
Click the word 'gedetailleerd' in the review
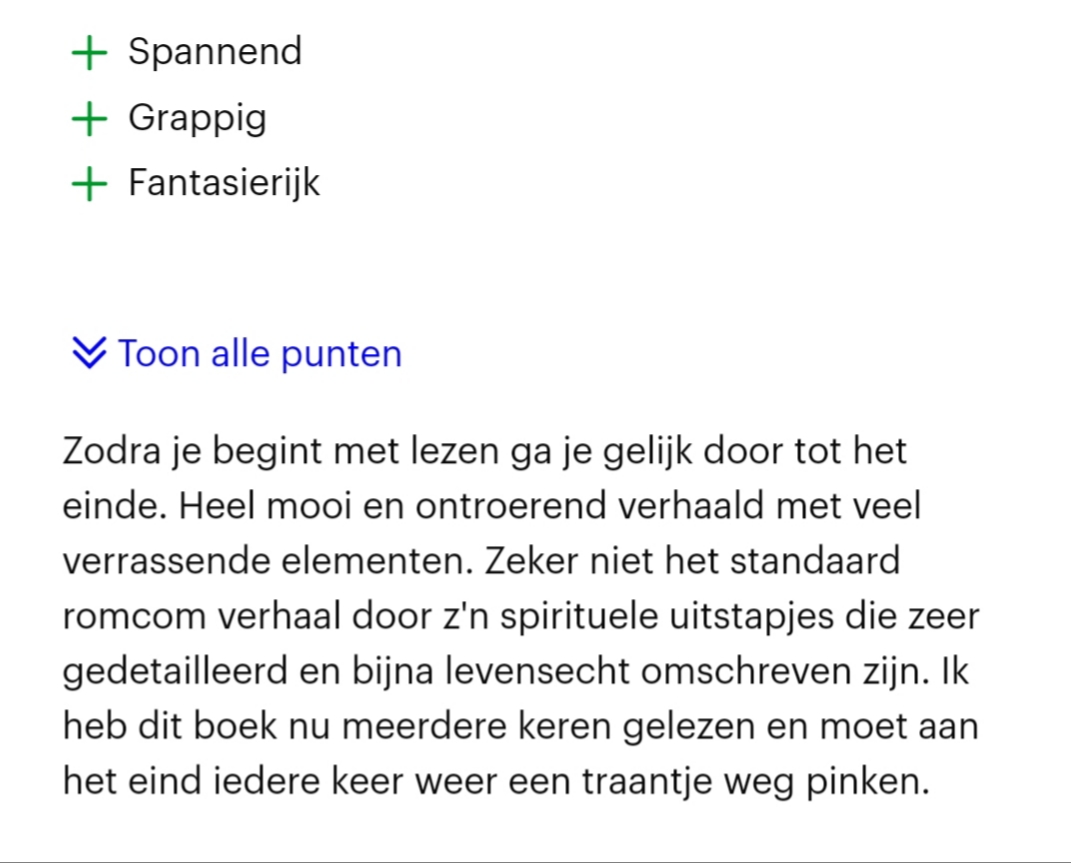pyautogui.click(x=175, y=672)
